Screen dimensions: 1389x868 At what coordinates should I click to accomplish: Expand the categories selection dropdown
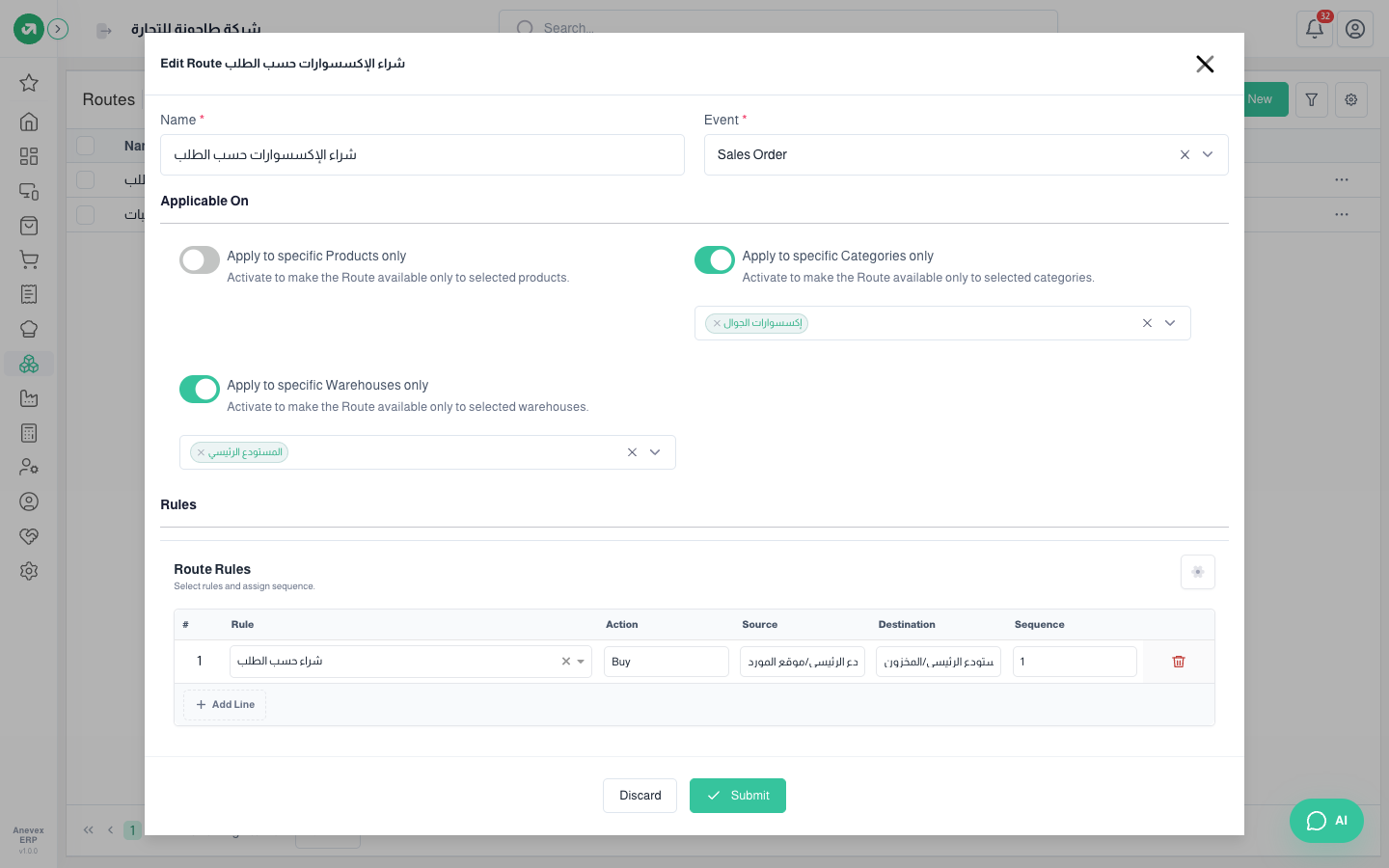tap(1170, 323)
